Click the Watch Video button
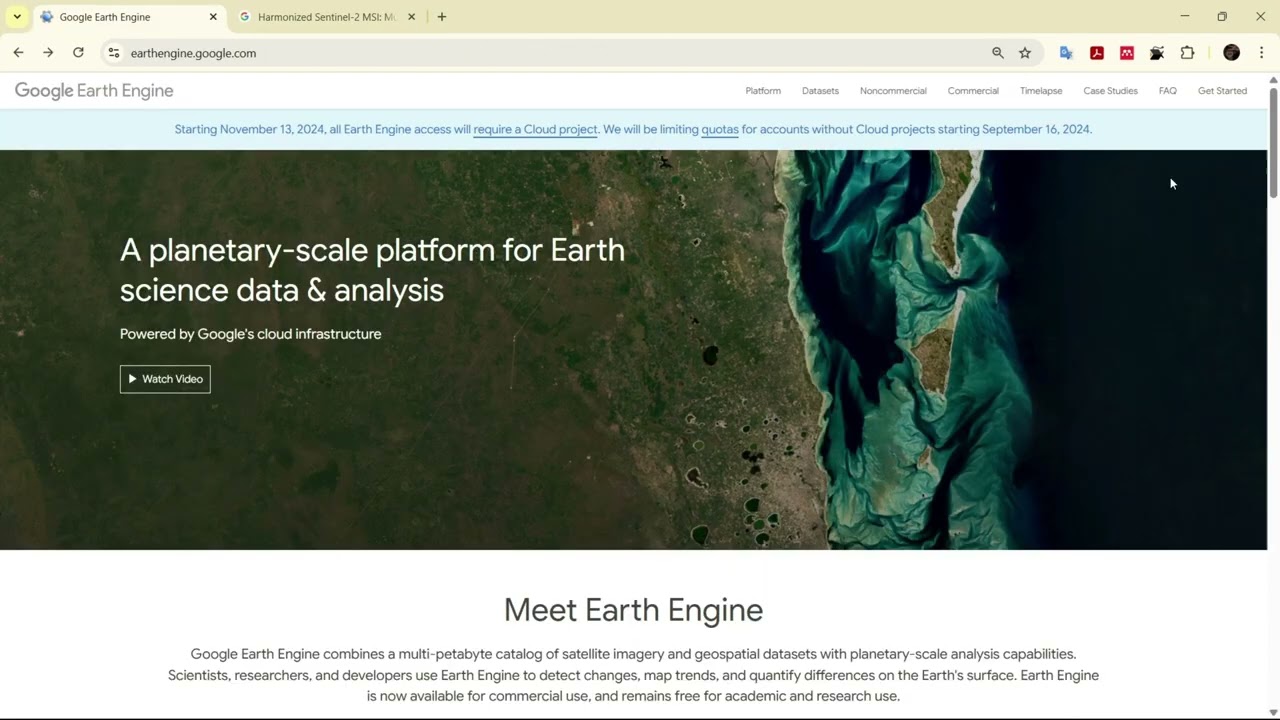Viewport: 1280px width, 720px height. point(165,379)
